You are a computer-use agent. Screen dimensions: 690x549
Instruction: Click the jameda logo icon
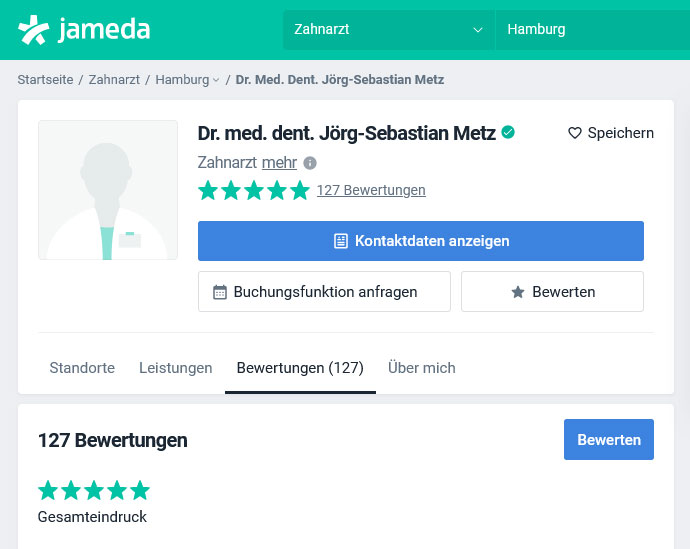(x=33, y=30)
